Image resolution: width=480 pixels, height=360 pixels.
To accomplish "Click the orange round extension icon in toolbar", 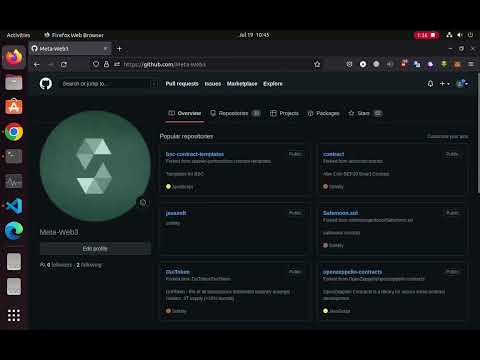I will 457,64.
